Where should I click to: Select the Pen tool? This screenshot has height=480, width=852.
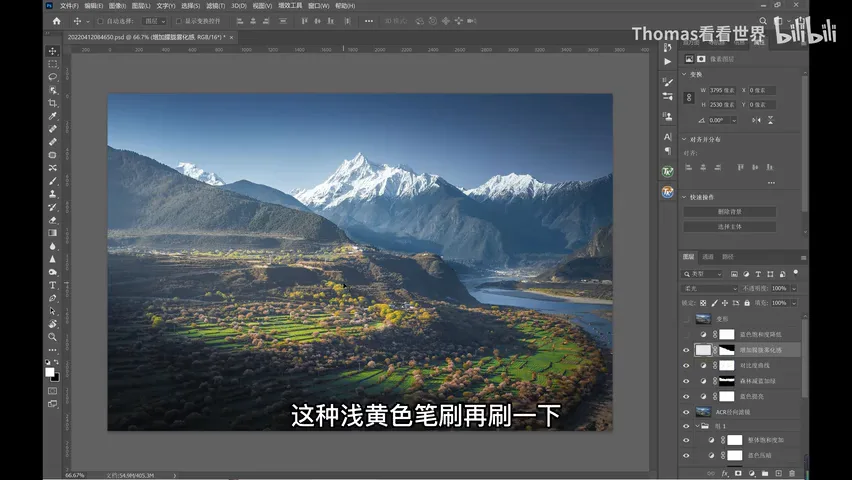(x=53, y=298)
